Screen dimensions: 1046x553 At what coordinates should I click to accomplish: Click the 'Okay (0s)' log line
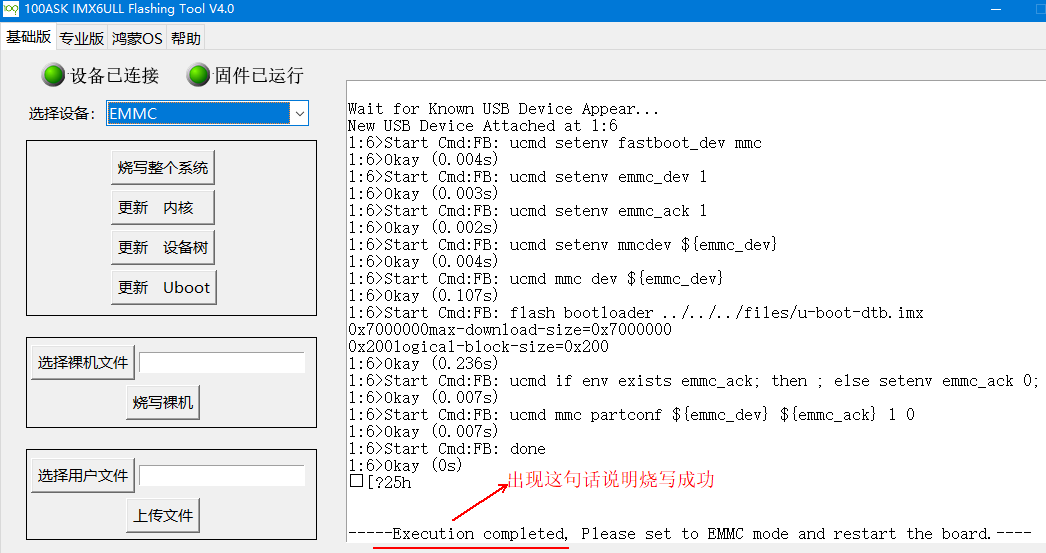coord(405,466)
